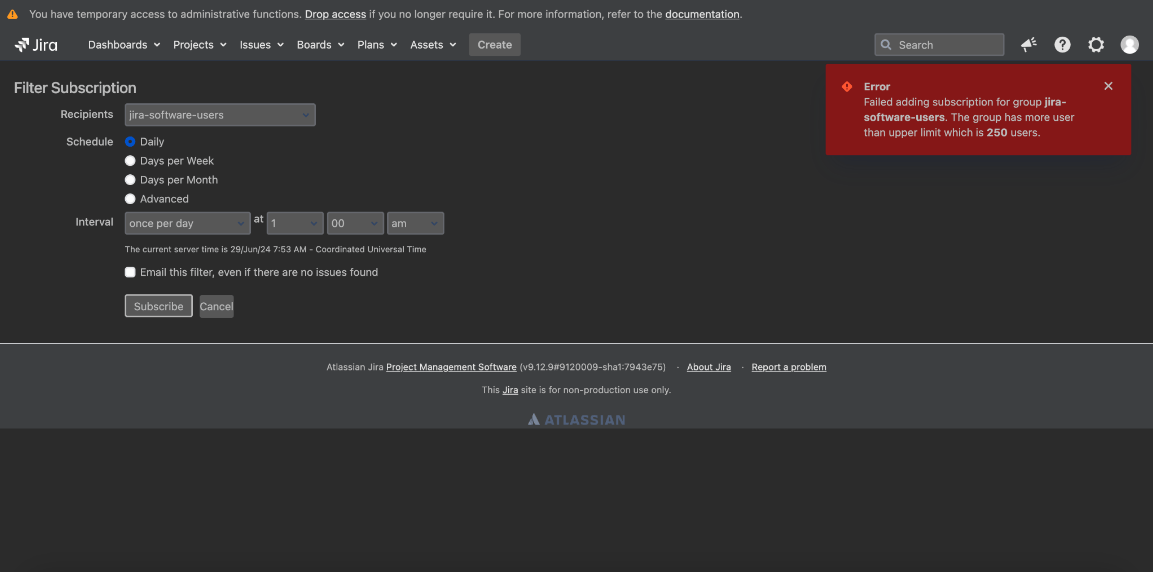Open the notifications megaphone icon
This screenshot has width=1153, height=572.
tap(1028, 45)
